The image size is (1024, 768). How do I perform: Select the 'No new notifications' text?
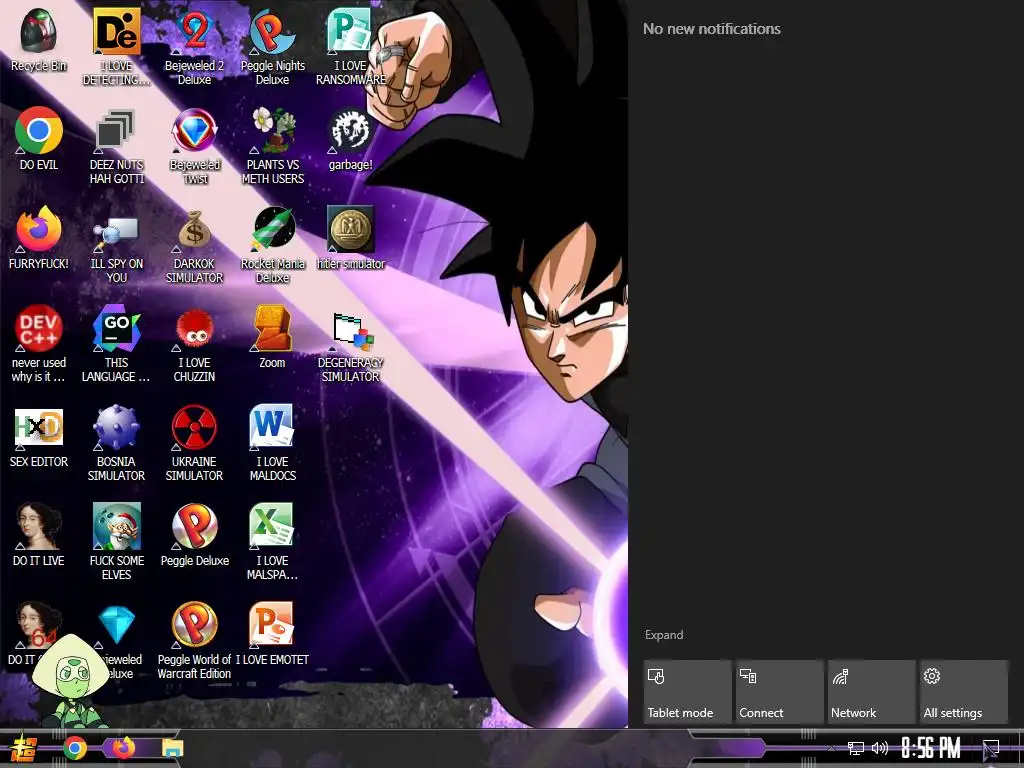point(711,29)
